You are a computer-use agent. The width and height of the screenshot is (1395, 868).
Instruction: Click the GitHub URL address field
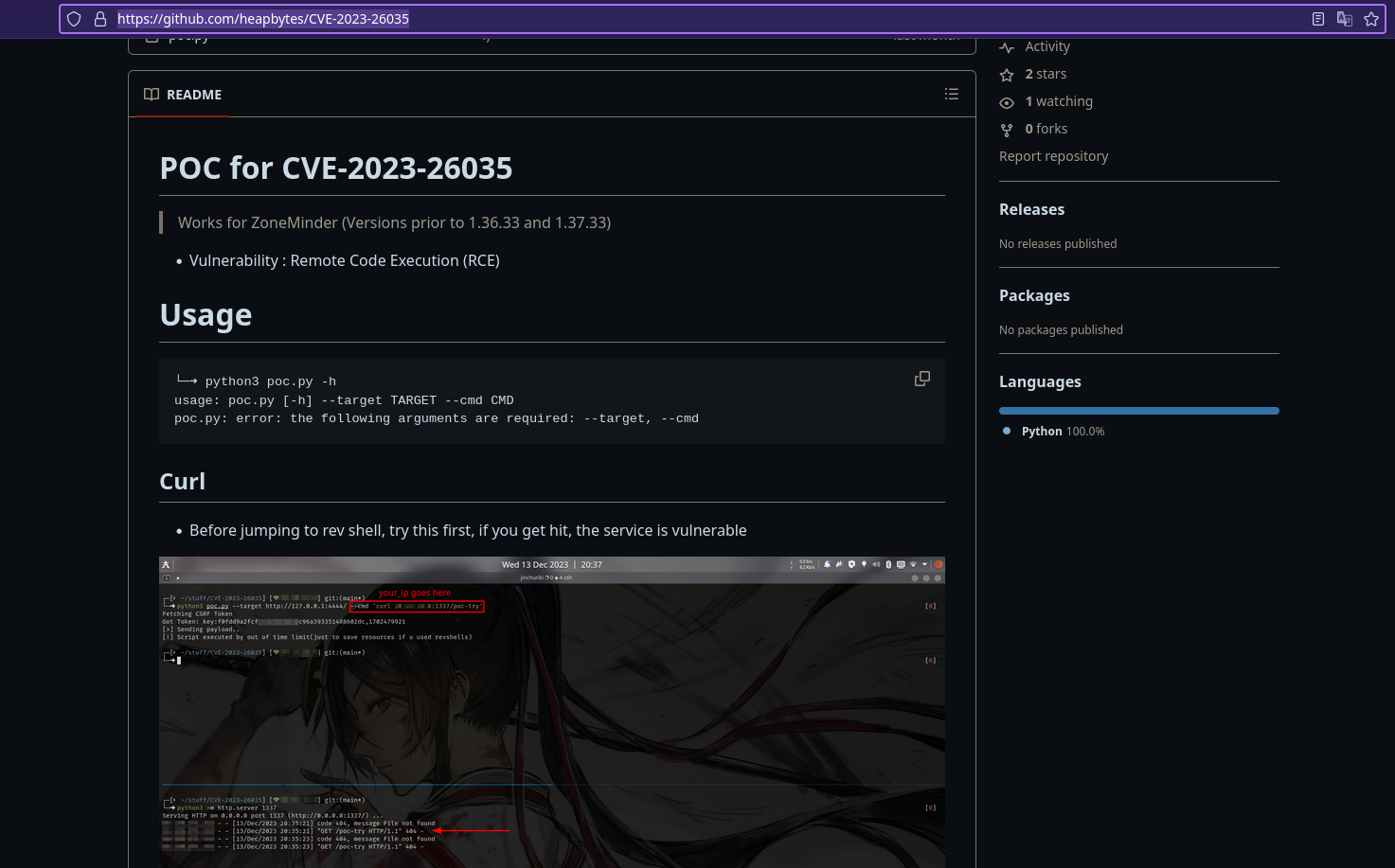pyautogui.click(x=663, y=19)
